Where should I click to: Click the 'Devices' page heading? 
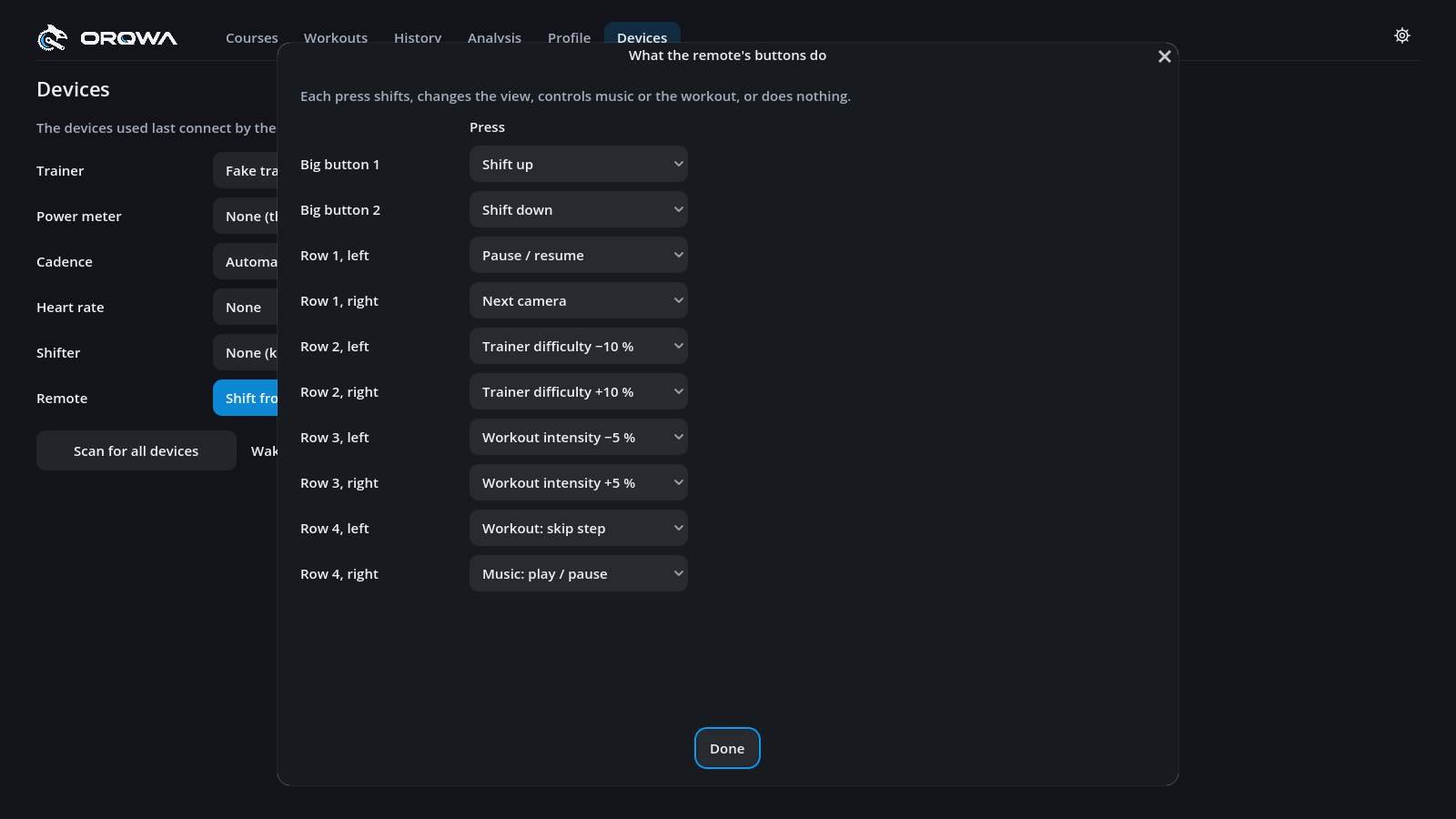[73, 89]
